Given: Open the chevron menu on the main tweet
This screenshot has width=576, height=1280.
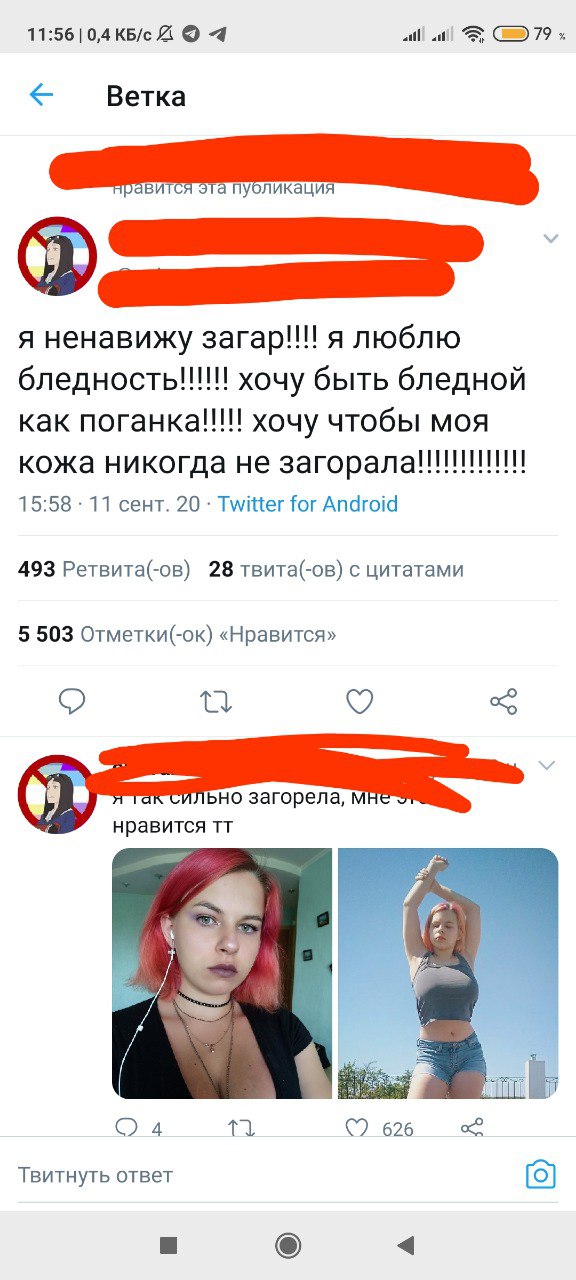Looking at the screenshot, I should click(550, 238).
